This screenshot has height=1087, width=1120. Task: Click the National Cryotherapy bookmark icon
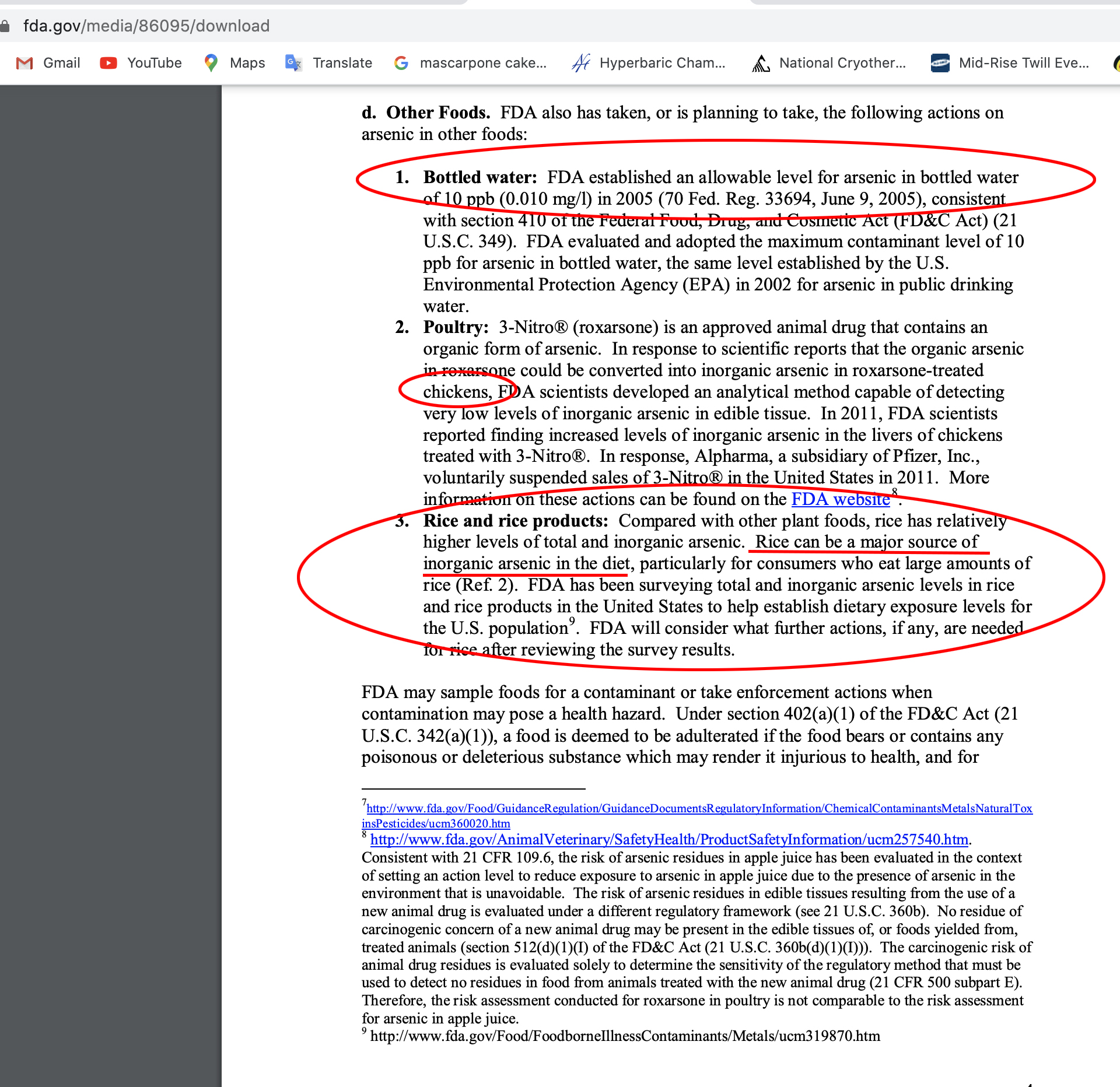[x=761, y=63]
